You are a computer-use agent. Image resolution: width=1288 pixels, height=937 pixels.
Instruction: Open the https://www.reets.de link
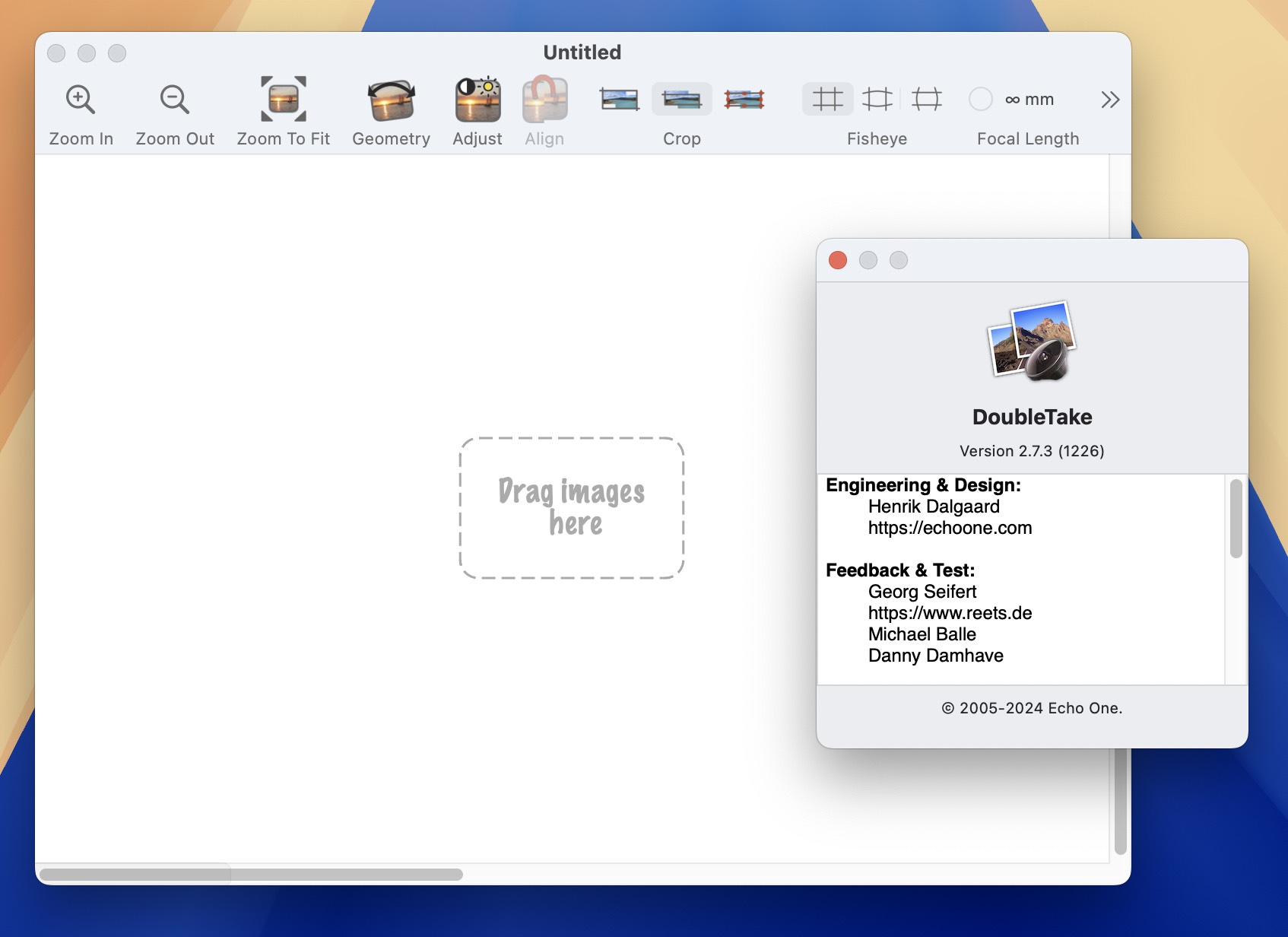[x=950, y=613]
